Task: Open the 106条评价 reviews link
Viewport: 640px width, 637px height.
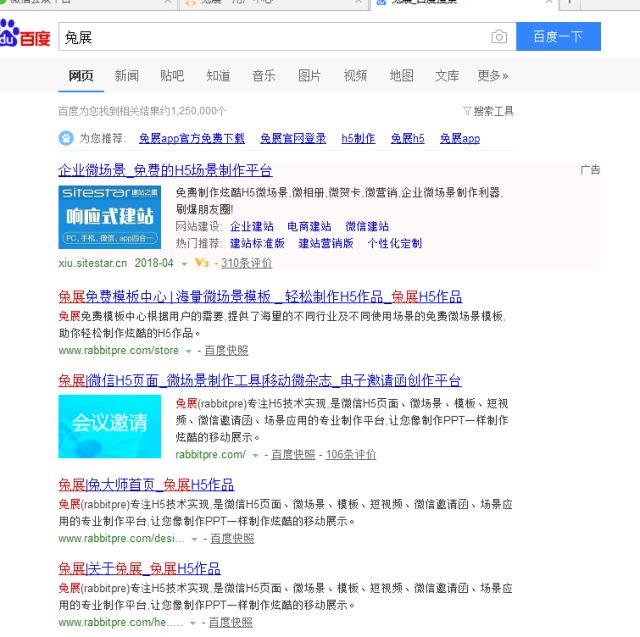Action: coord(351,455)
